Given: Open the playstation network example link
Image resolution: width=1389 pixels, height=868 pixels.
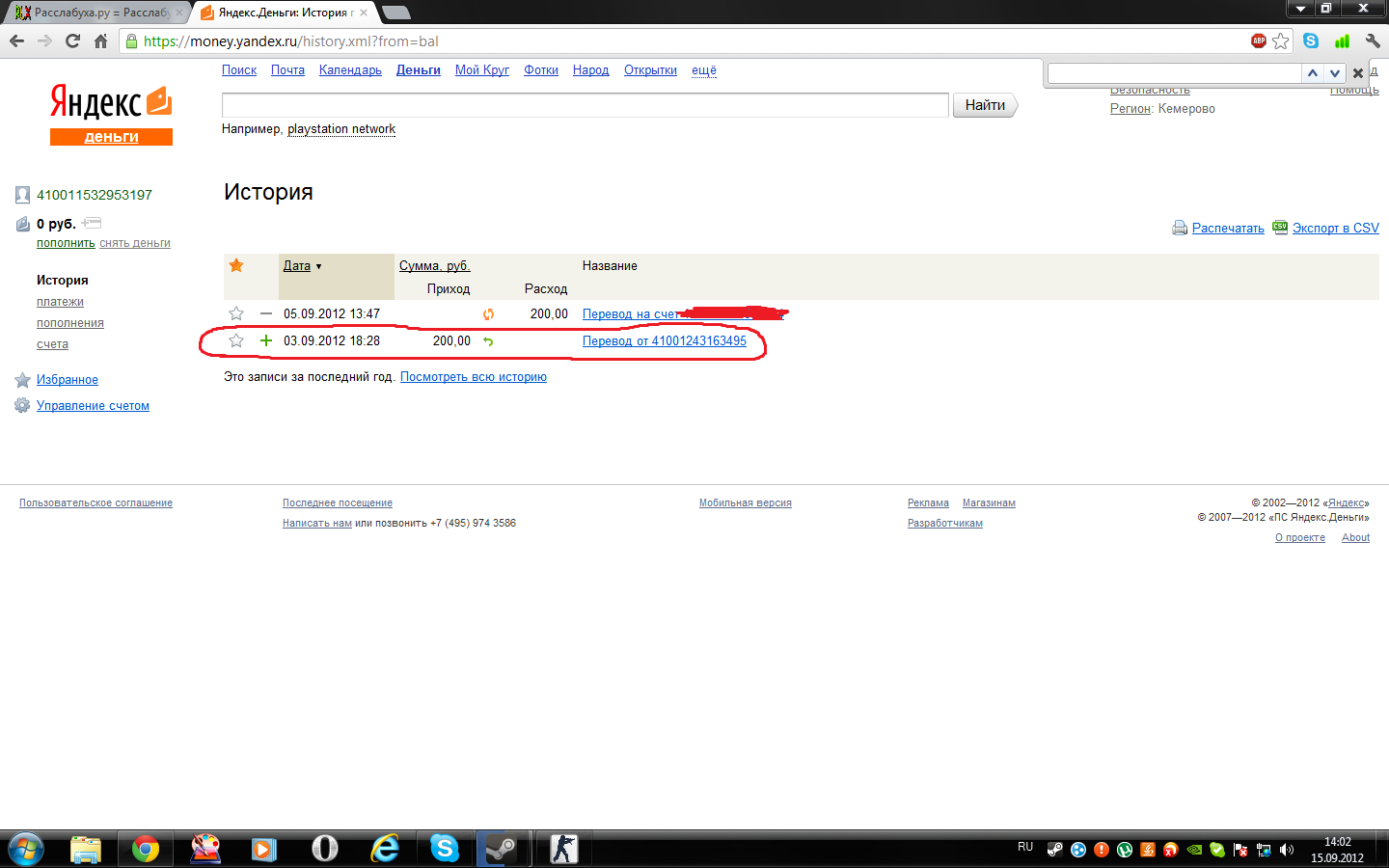Looking at the screenshot, I should coord(341,129).
